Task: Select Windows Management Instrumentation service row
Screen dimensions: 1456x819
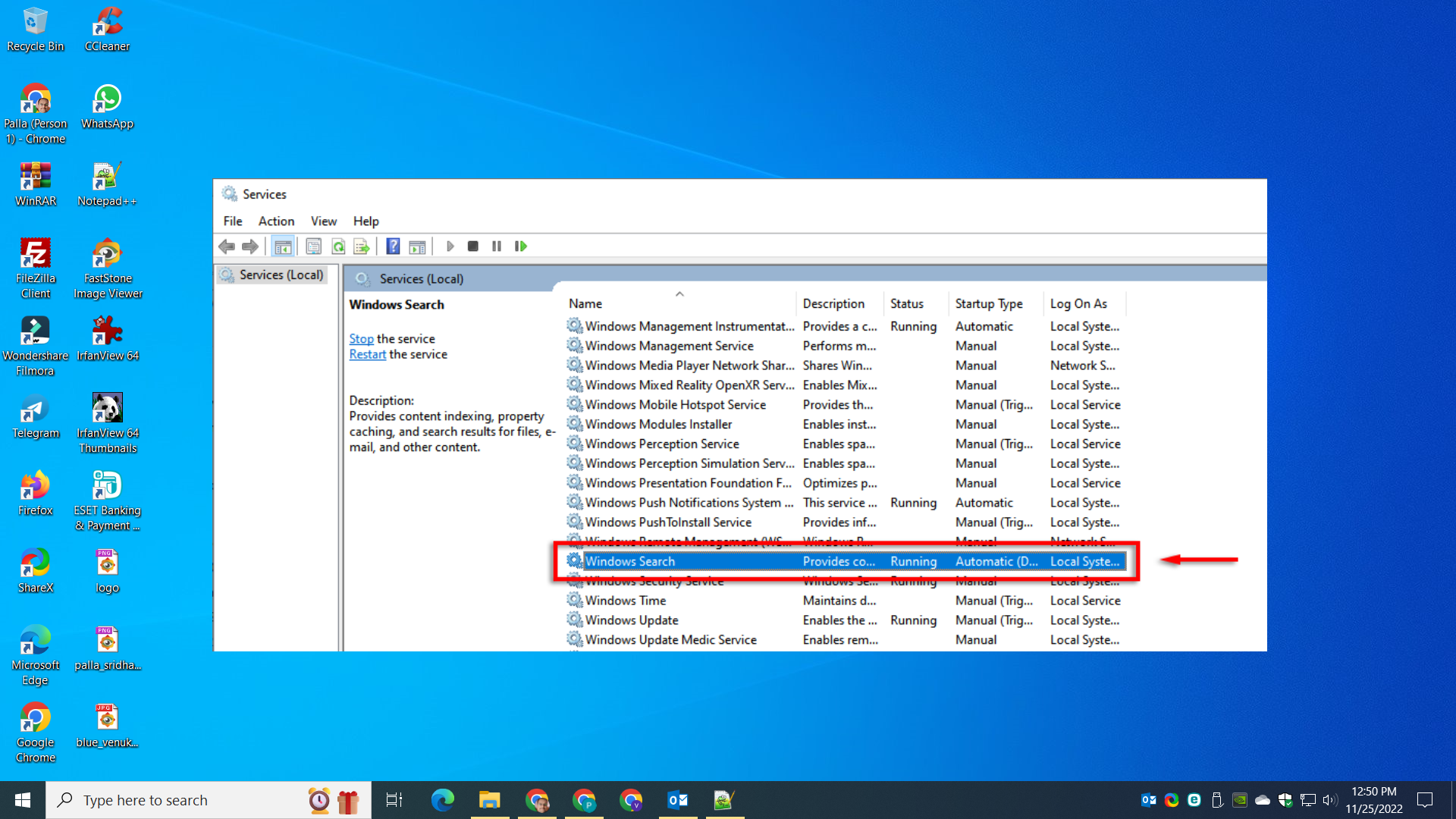Action: [846, 326]
